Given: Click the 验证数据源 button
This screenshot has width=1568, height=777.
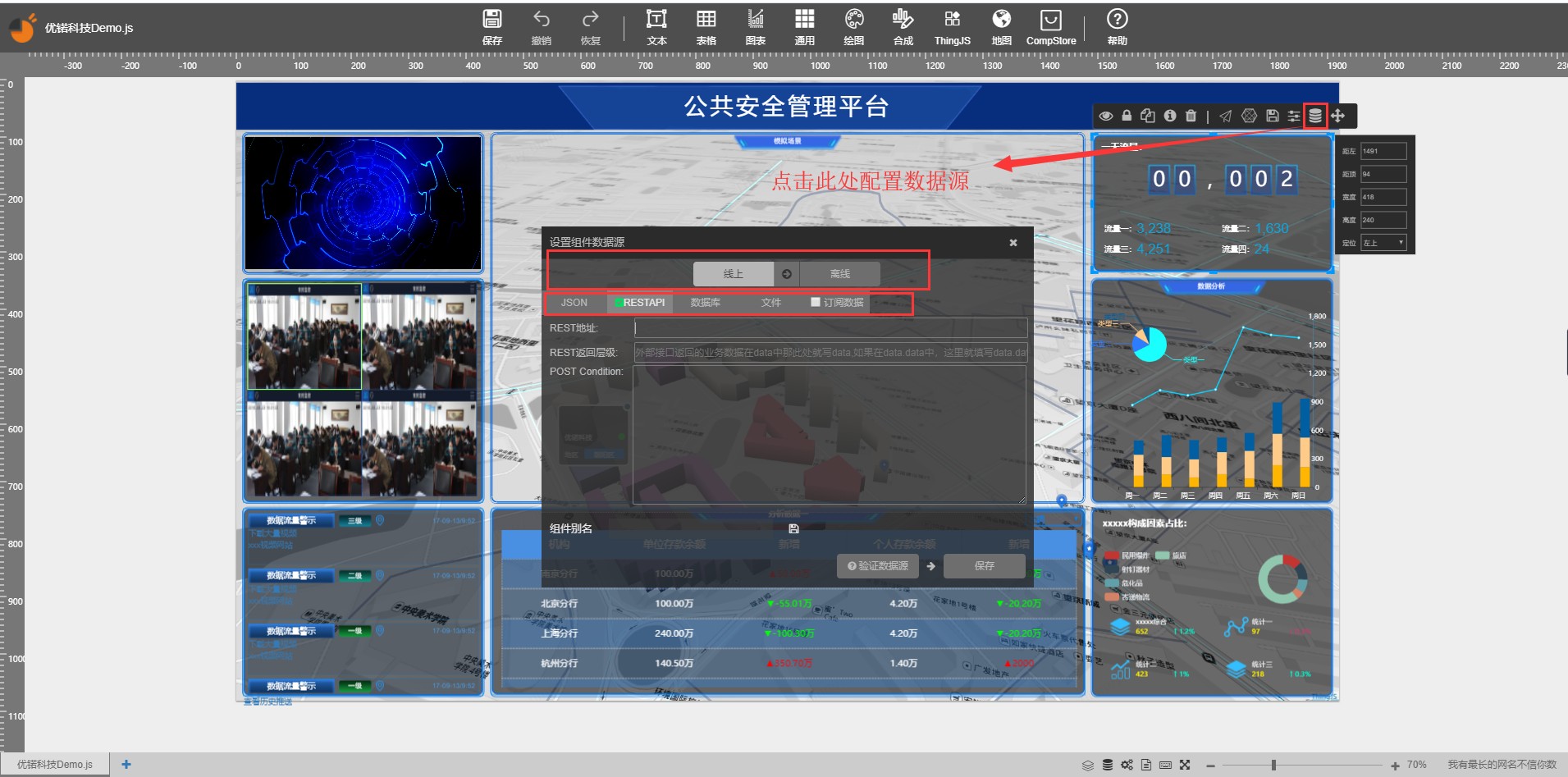Looking at the screenshot, I should (x=877, y=566).
